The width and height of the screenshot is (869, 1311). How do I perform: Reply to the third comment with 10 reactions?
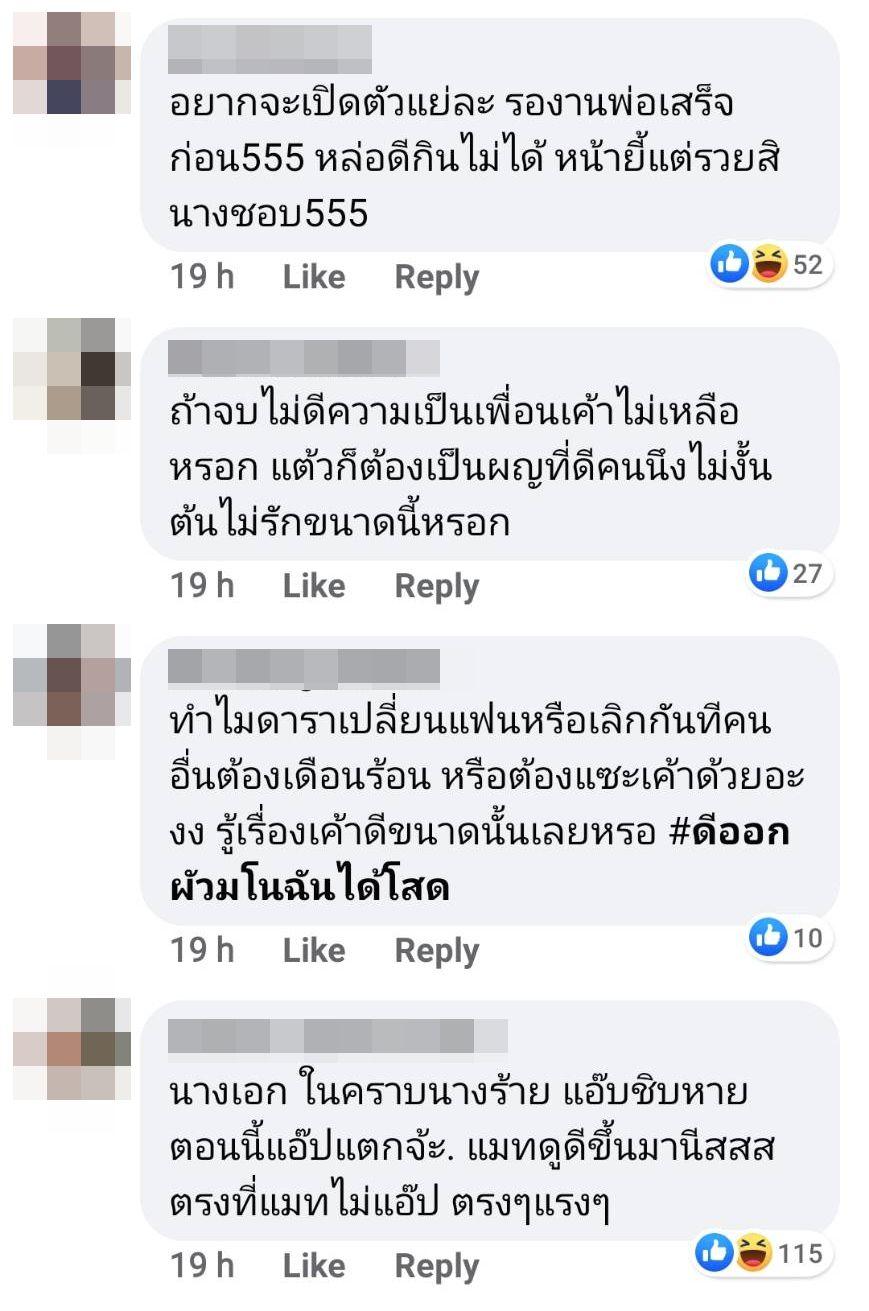437,950
